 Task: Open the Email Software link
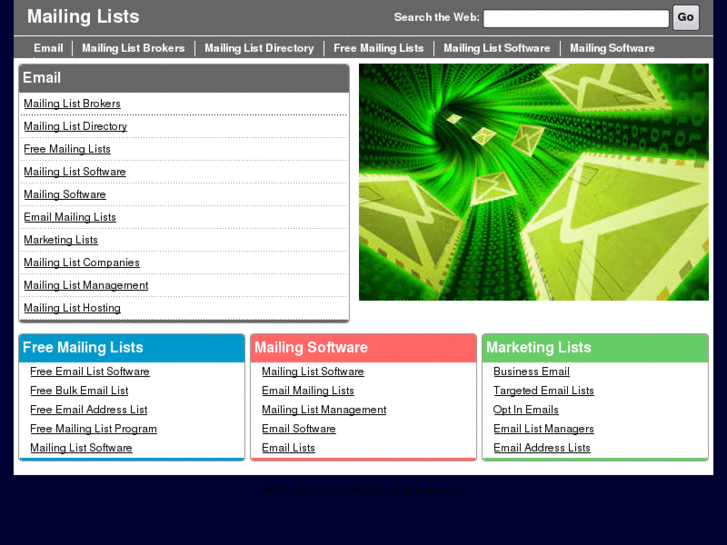(x=299, y=429)
